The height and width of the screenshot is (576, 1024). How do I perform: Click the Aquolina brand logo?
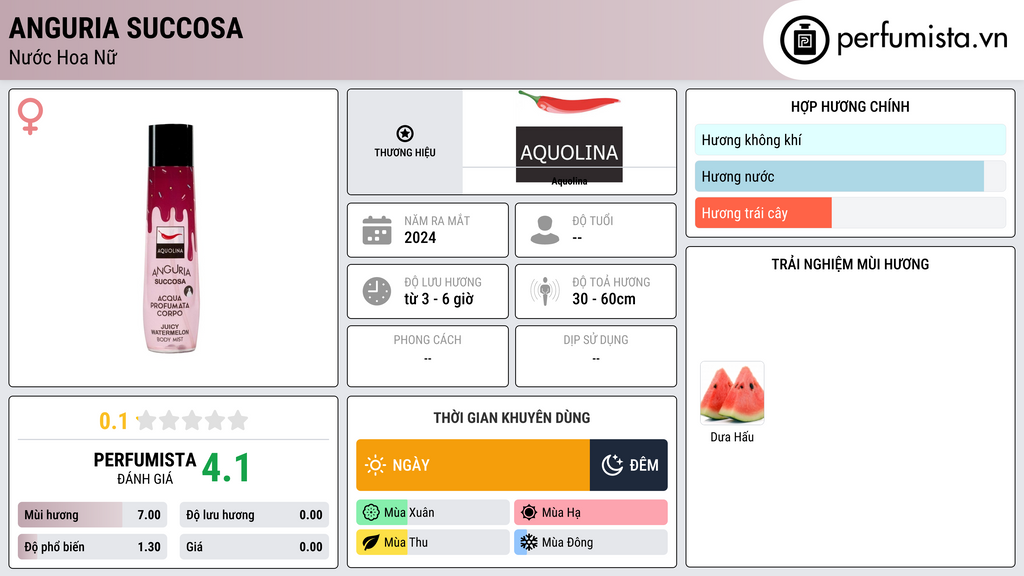point(569,153)
